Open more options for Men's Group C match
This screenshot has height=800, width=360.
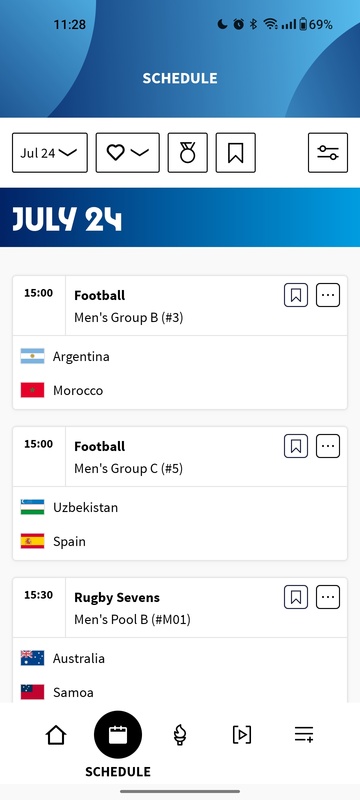(328, 446)
